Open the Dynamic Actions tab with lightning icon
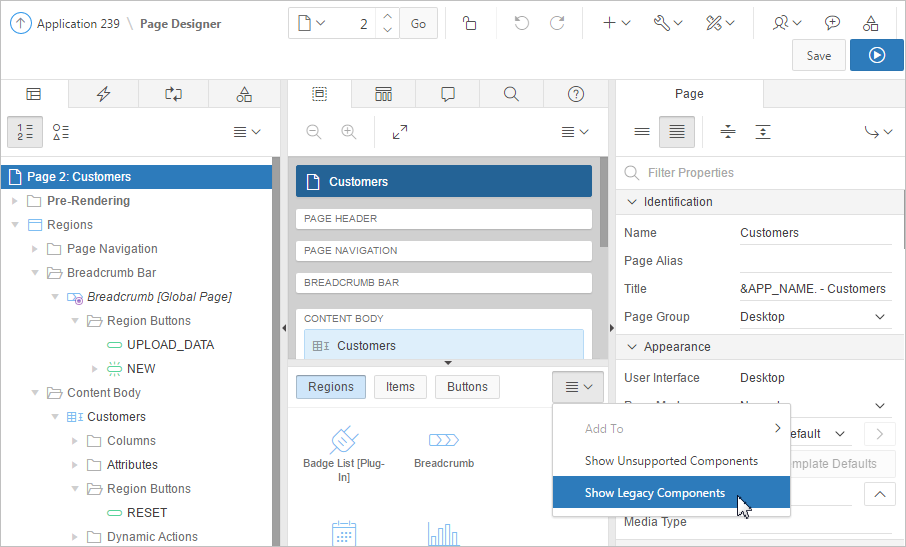The image size is (906, 547). (x=103, y=94)
